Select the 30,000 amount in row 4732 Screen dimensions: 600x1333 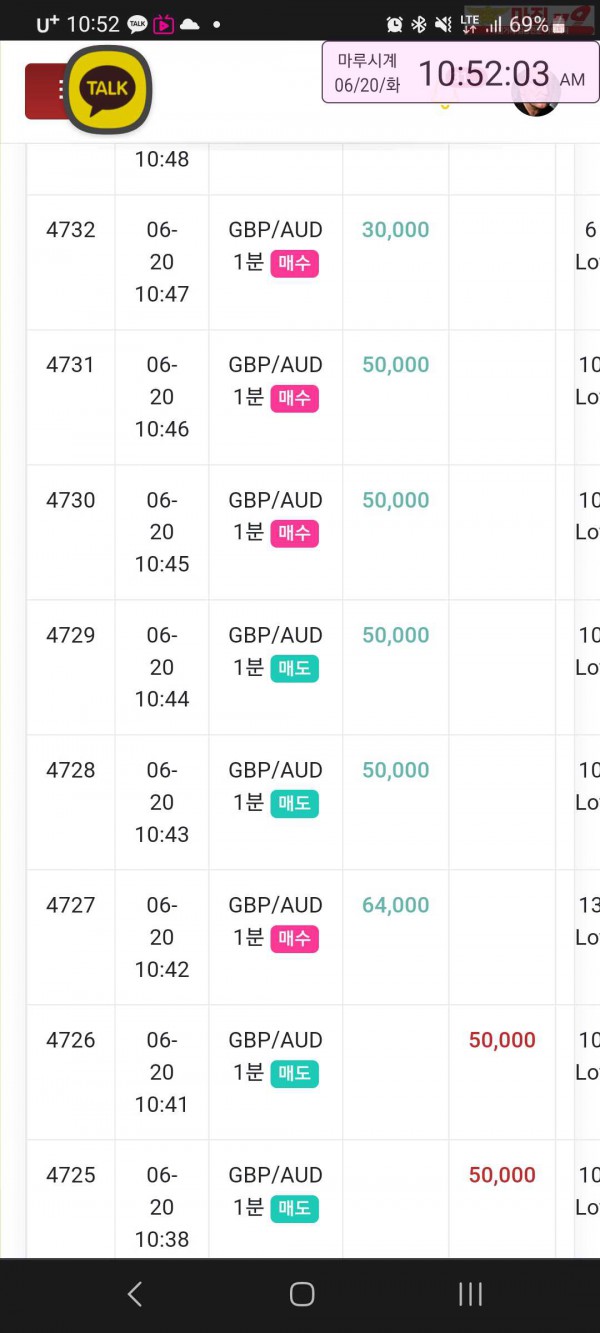(396, 230)
